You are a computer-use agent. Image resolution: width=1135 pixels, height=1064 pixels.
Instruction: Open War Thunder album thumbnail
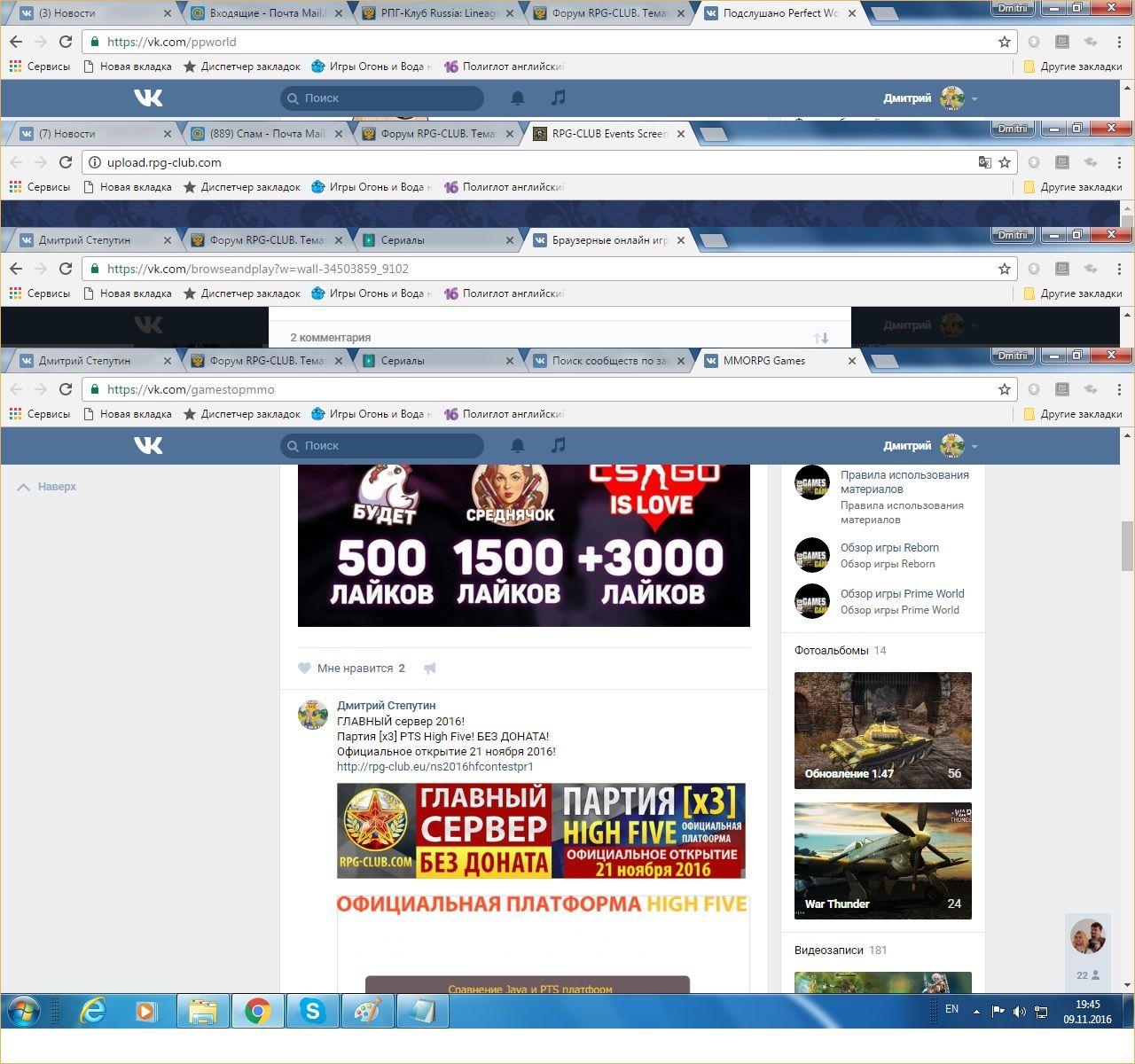pyautogui.click(x=883, y=860)
